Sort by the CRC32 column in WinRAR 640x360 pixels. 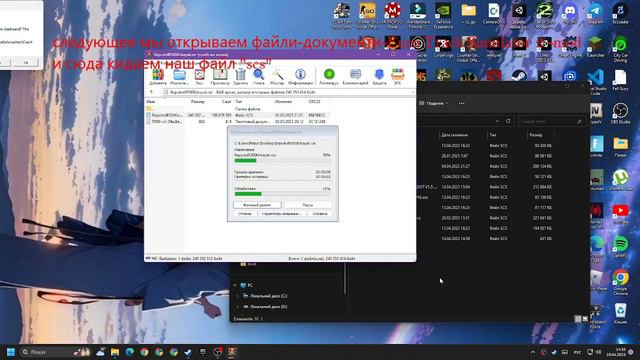coord(315,102)
